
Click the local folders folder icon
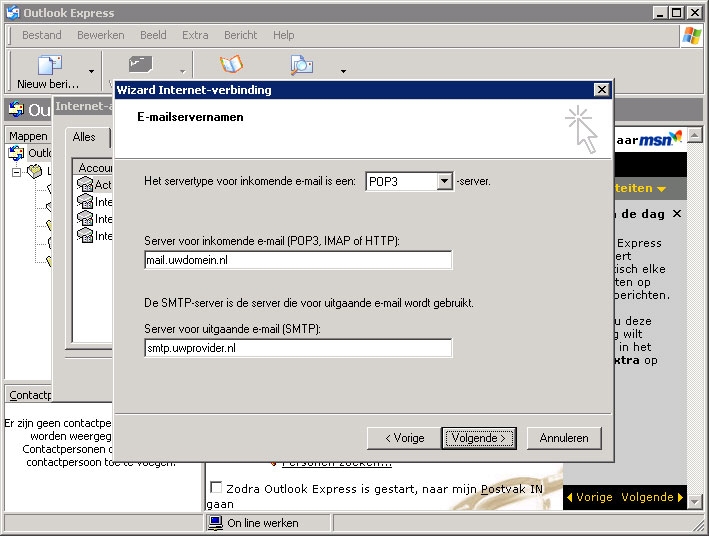coord(34,171)
